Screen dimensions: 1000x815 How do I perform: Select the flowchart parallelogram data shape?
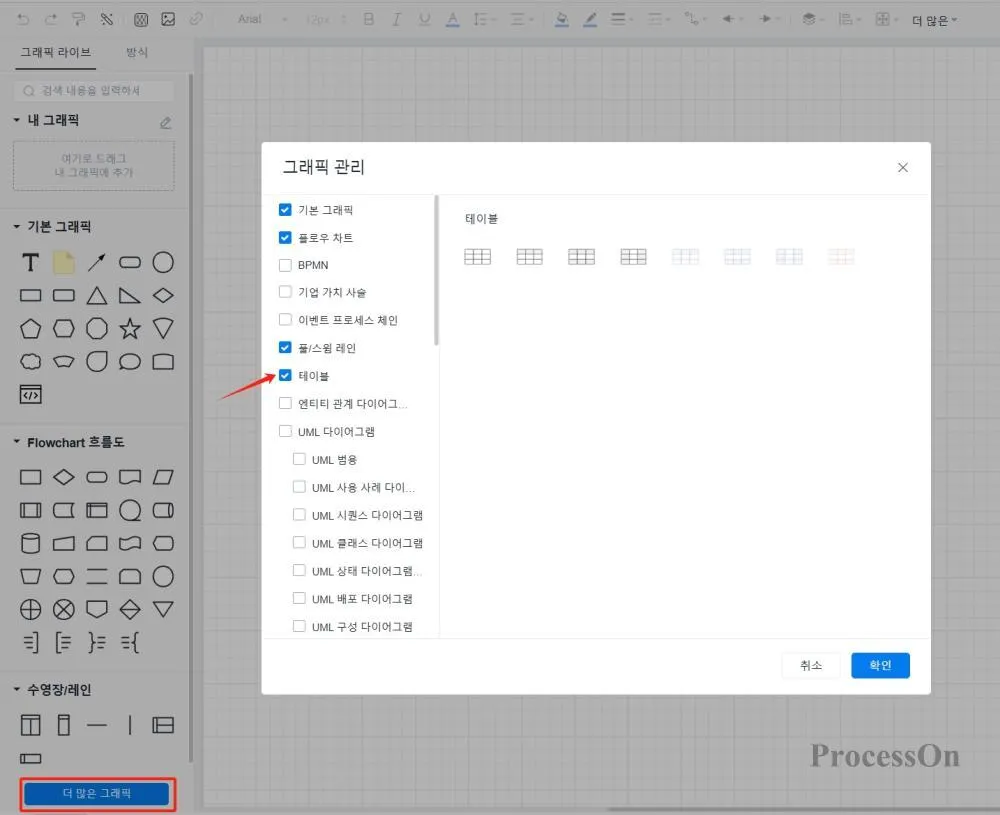point(163,477)
